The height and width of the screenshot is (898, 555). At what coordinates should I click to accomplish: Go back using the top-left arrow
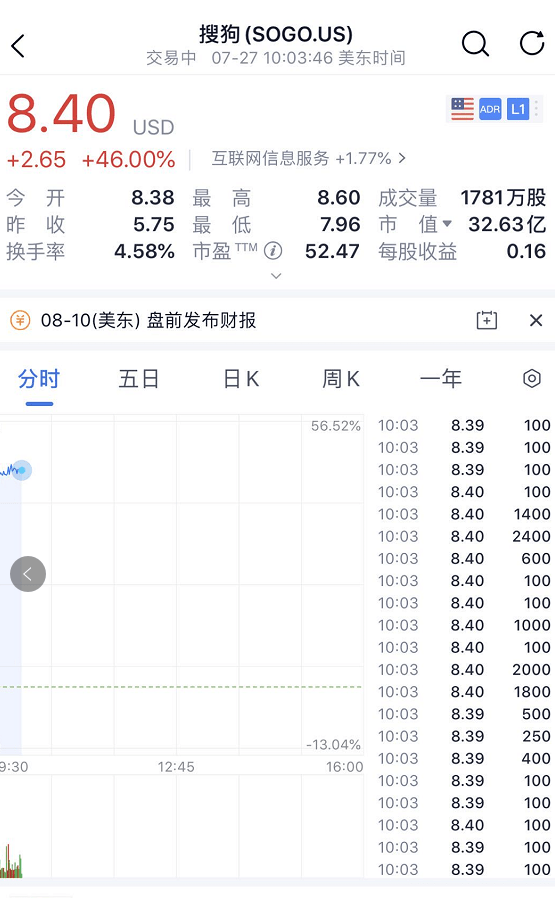pyautogui.click(x=18, y=46)
